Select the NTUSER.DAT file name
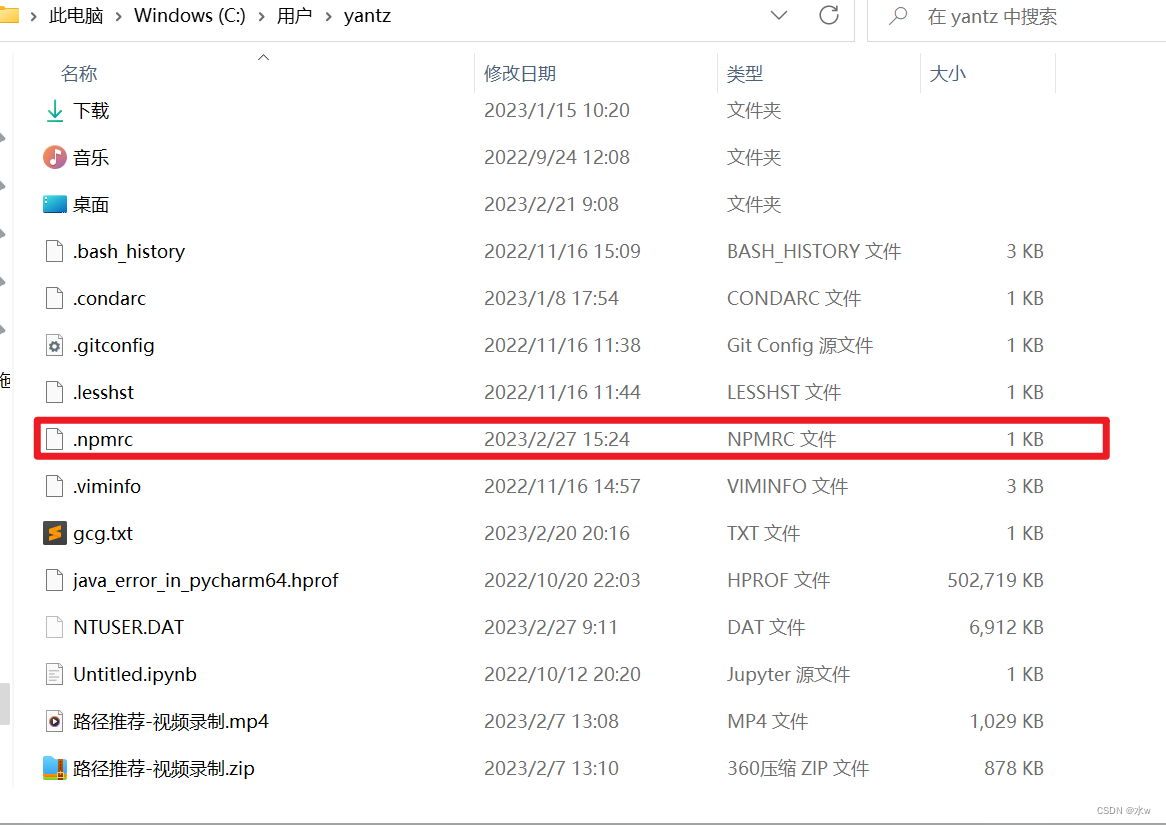Image resolution: width=1166 pixels, height=825 pixels. tap(129, 627)
